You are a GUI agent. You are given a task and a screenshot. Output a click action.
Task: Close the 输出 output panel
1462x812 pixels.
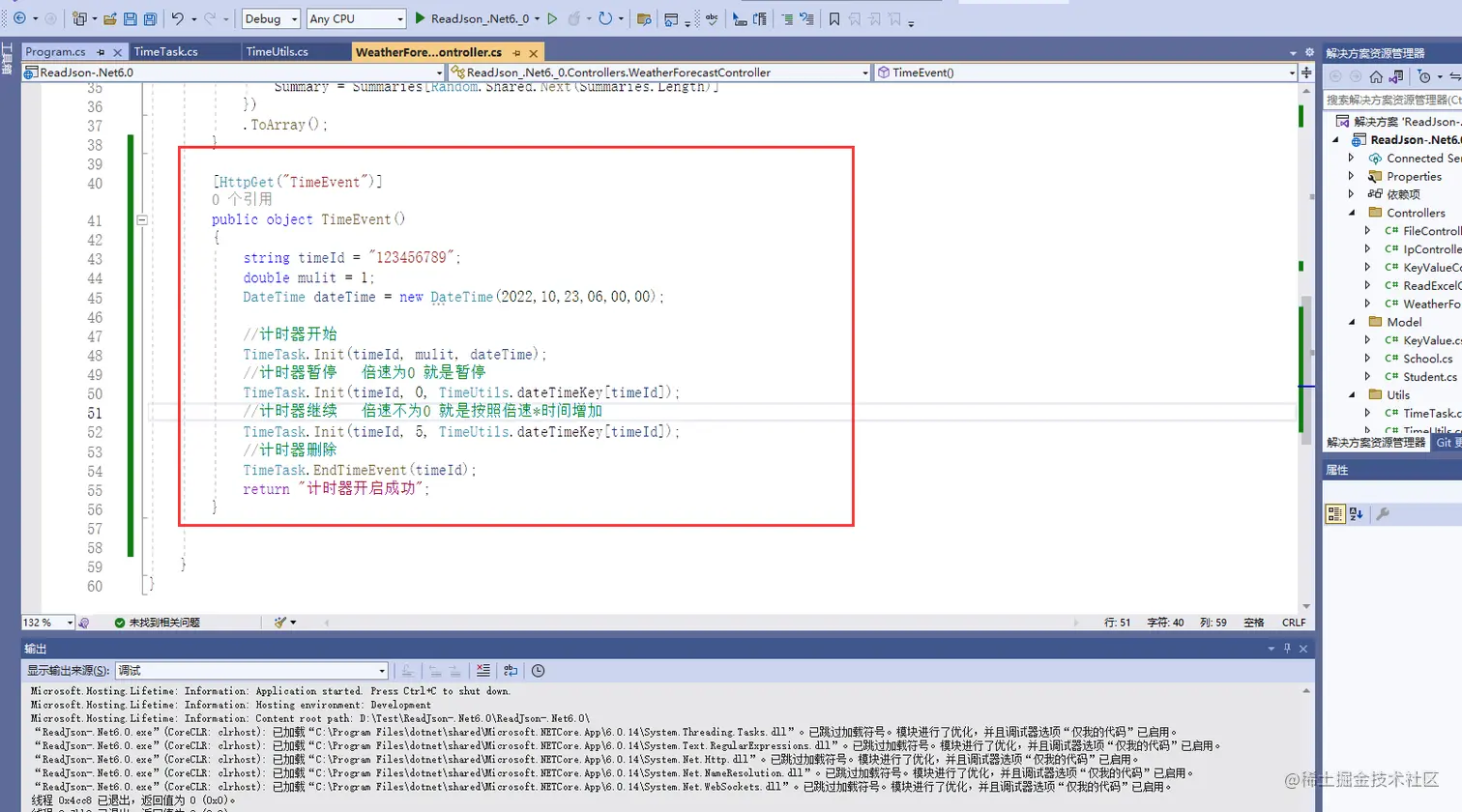pos(1303,649)
